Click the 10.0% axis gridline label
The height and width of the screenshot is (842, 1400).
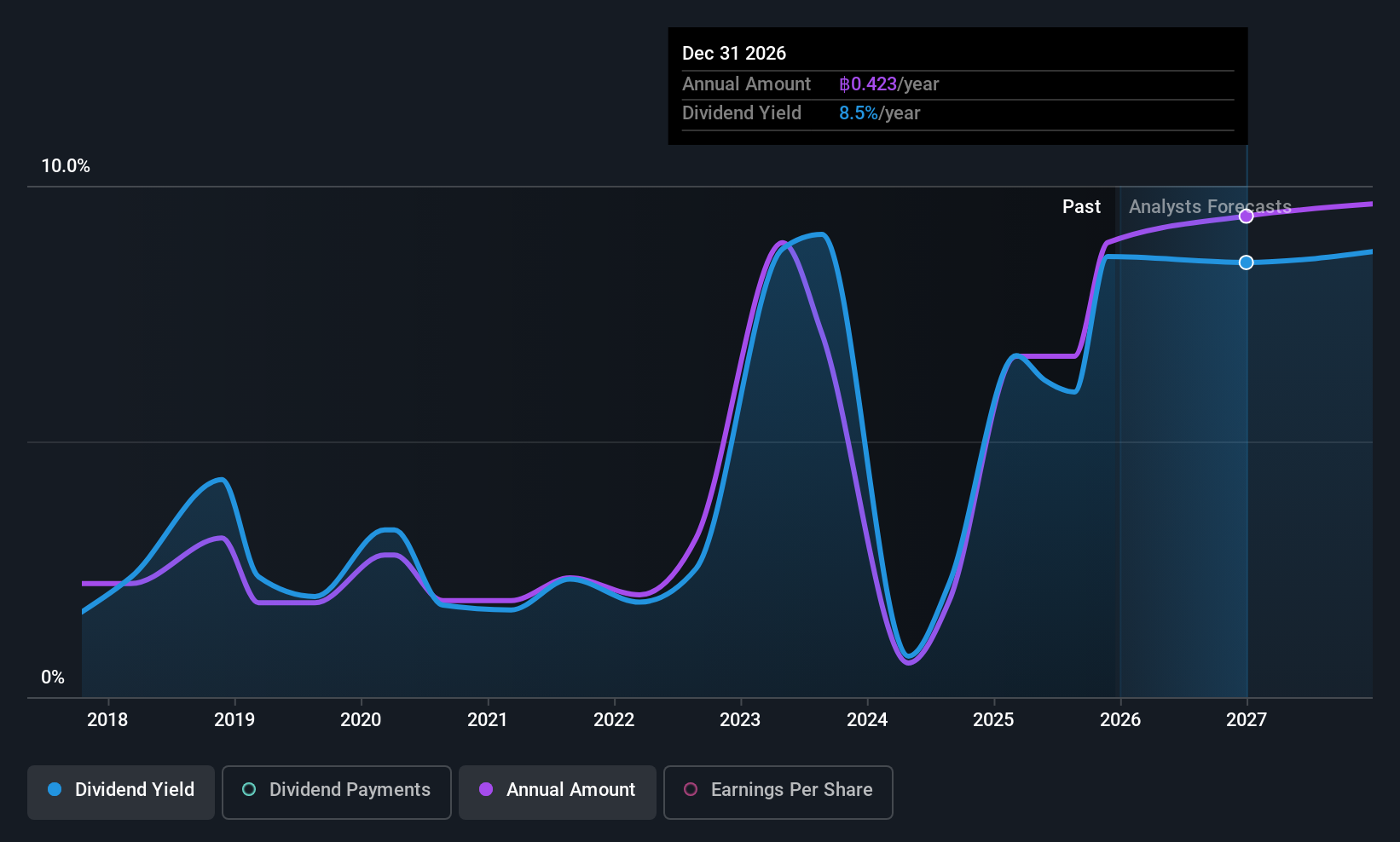(66, 165)
